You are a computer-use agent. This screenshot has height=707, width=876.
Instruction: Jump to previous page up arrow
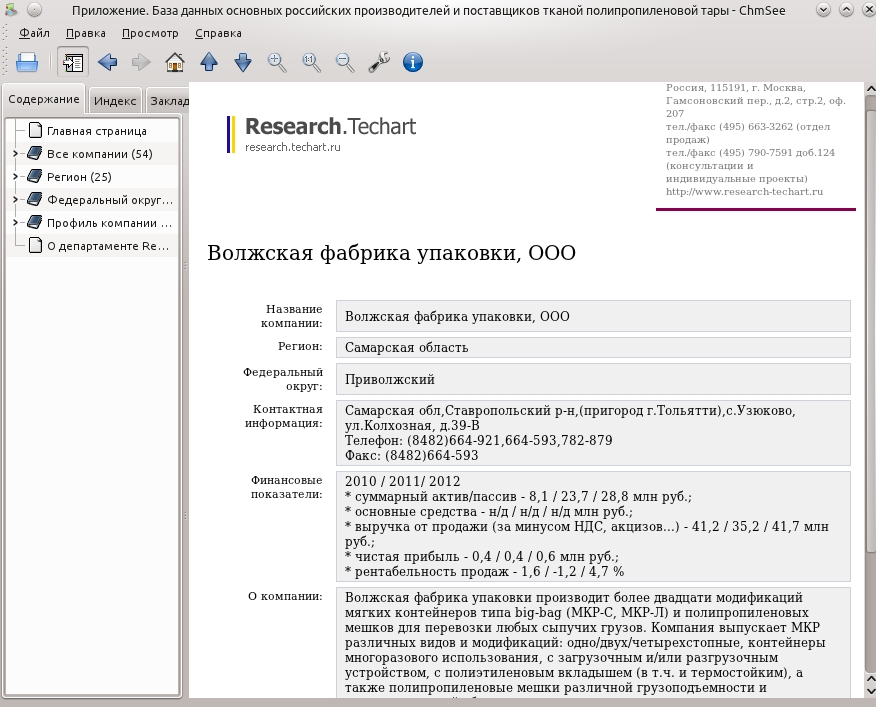click(209, 62)
